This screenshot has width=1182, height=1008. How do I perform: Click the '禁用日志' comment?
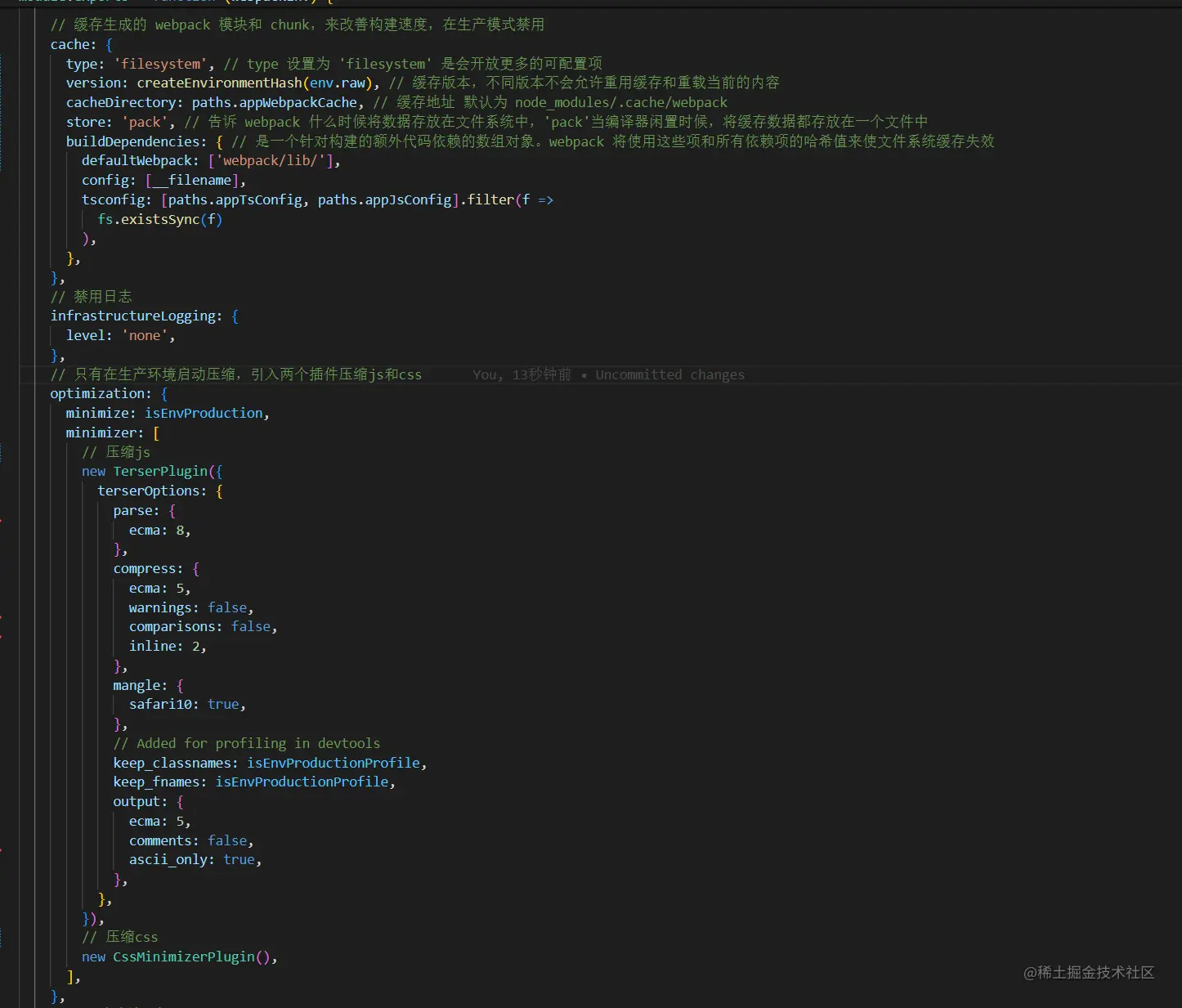(x=92, y=297)
